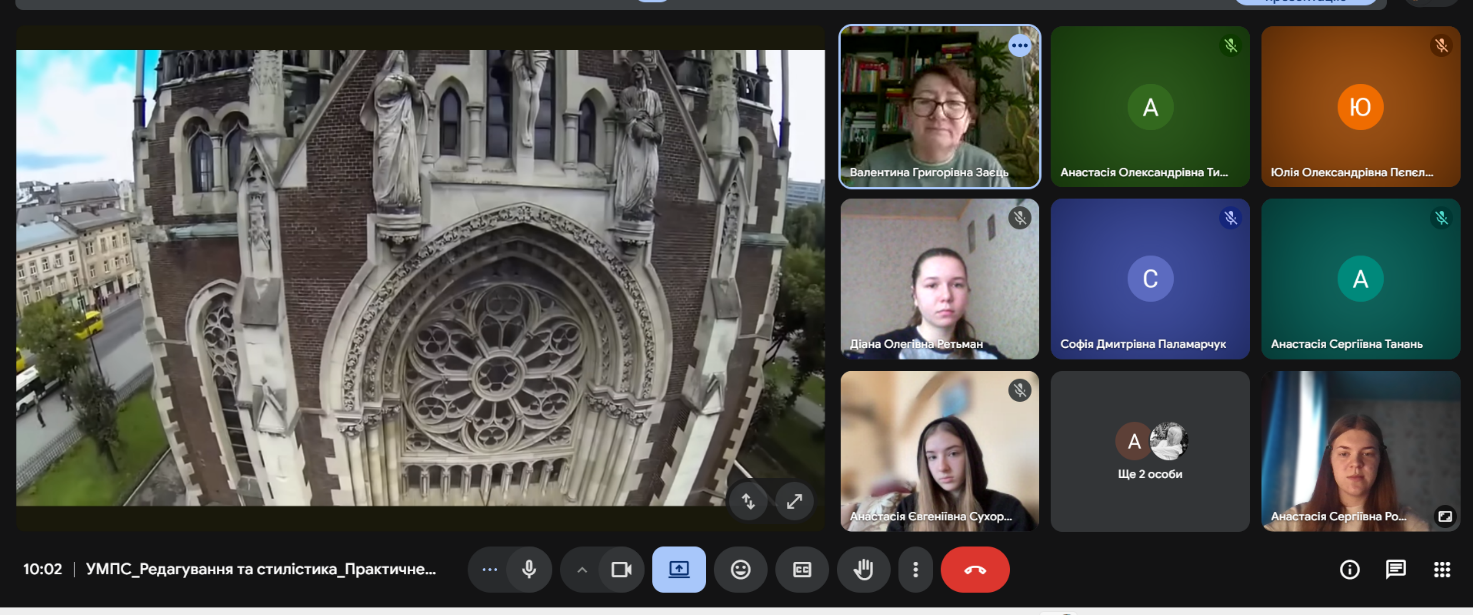Open more options vertical dots menu
Viewport: 1473px width, 615px height.
coord(915,569)
